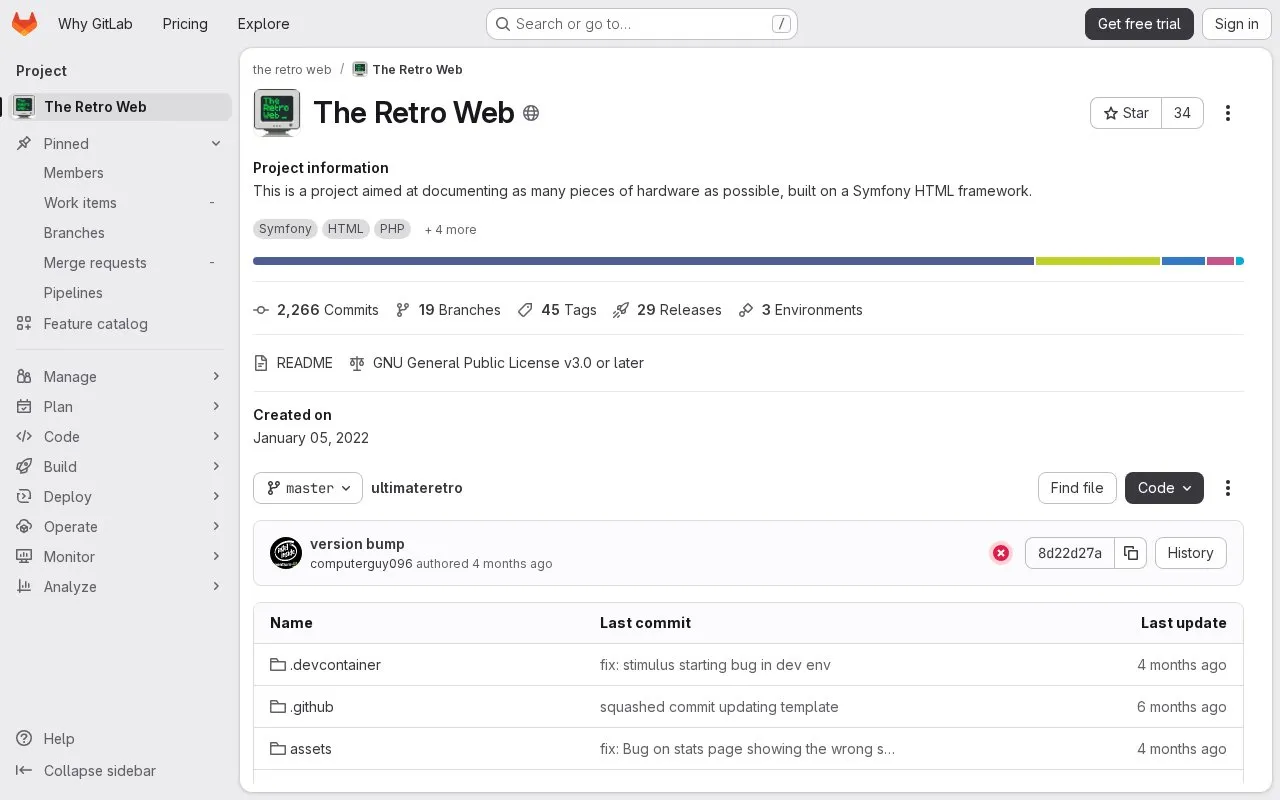Click the Search or go to field
This screenshot has width=1280, height=800.
pos(641,24)
